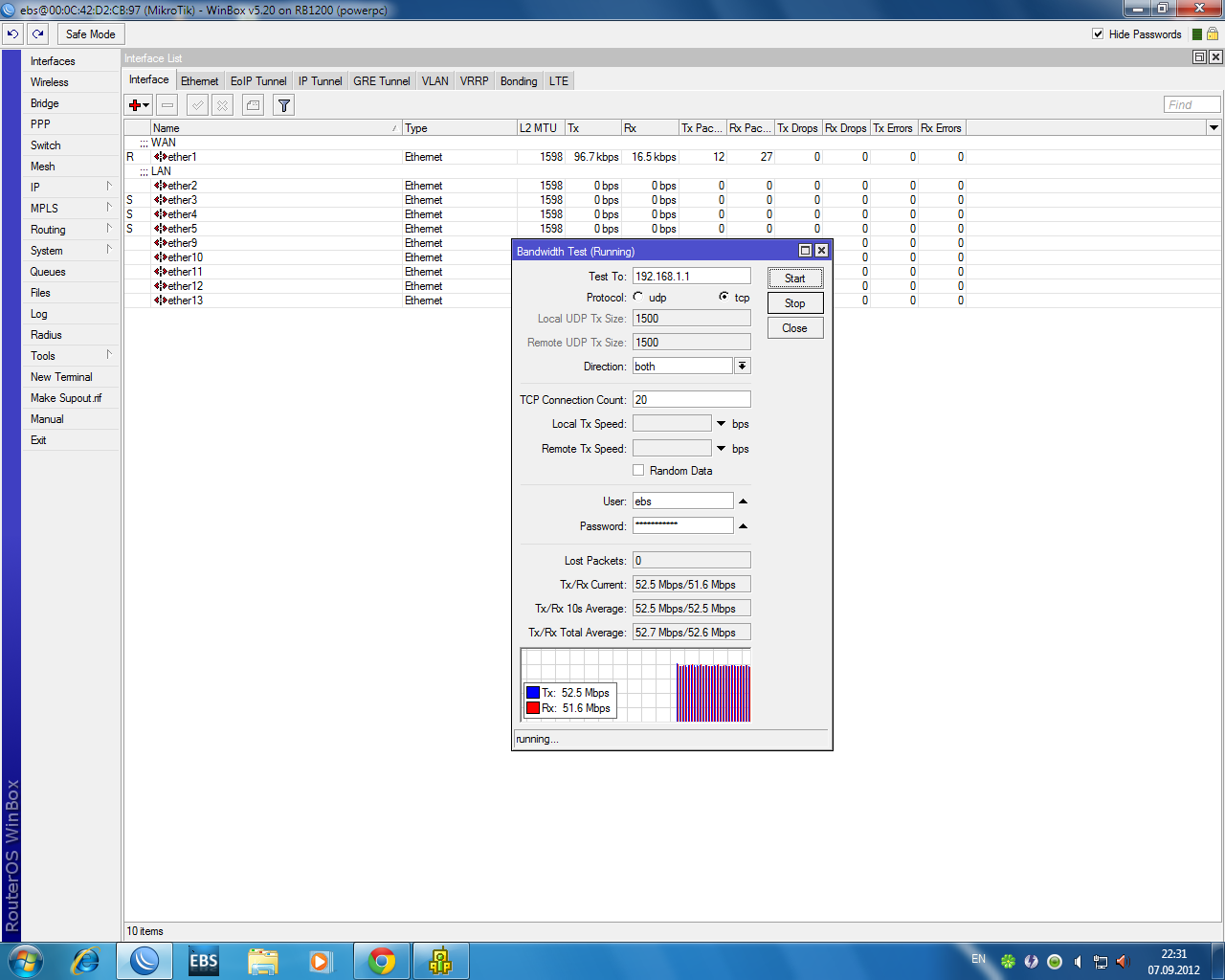
Task: Open Google Chrome from taskbar
Action: click(381, 961)
